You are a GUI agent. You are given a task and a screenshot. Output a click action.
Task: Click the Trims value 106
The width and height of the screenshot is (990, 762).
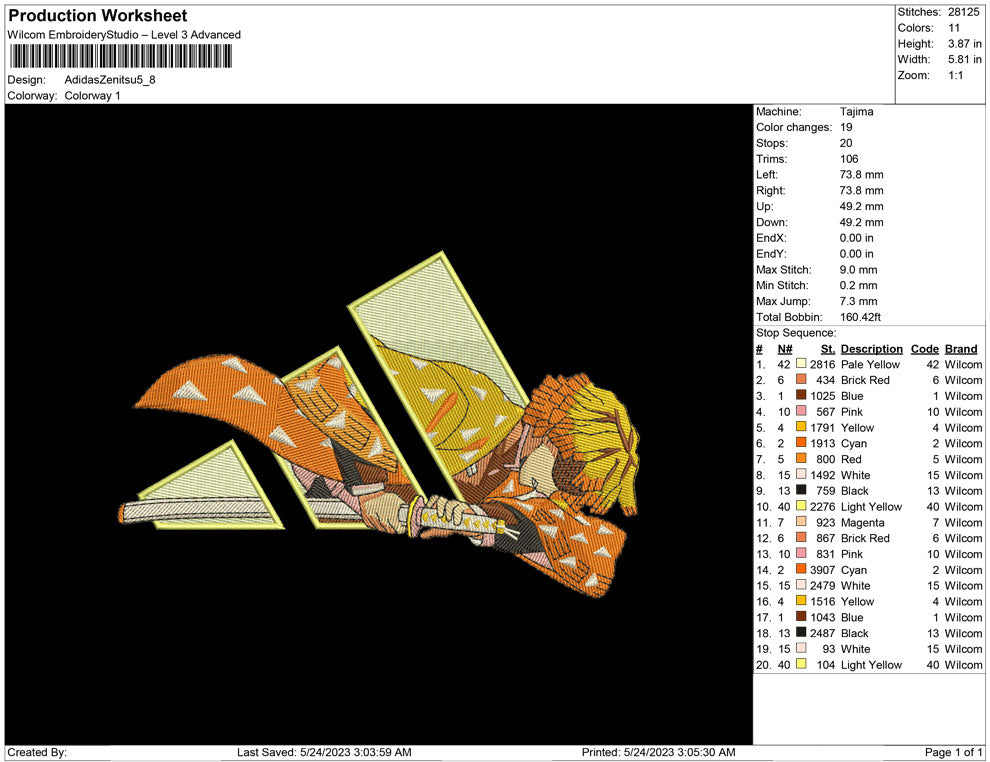[849, 159]
